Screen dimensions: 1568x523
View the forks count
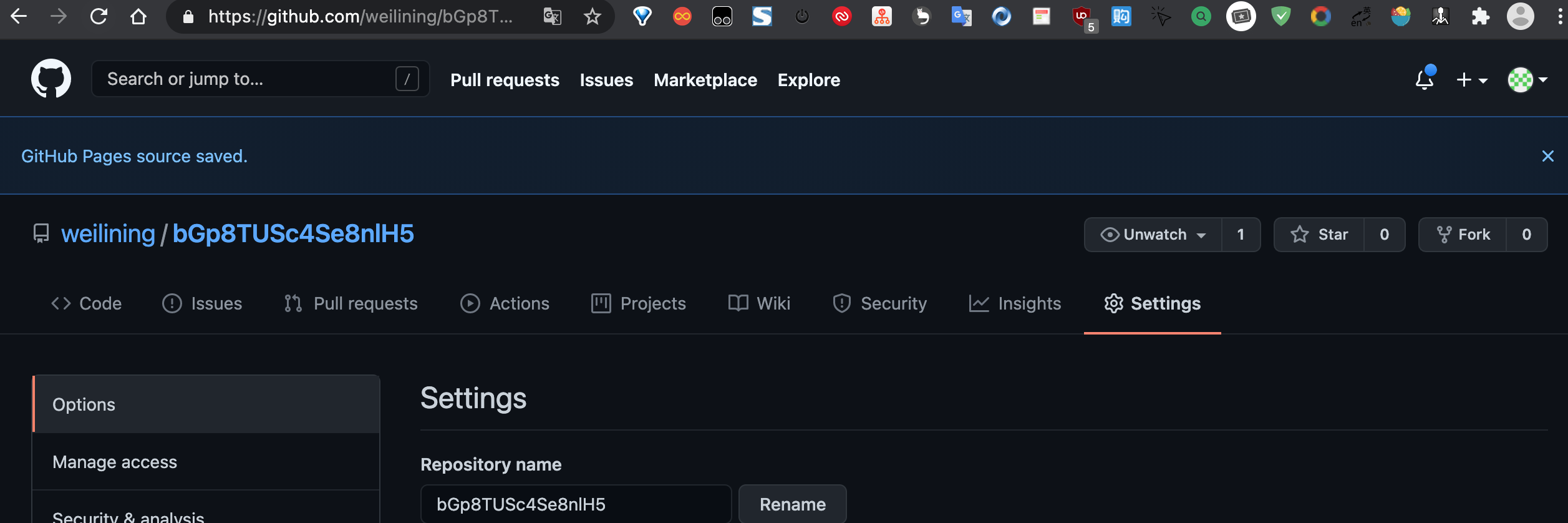(1526, 235)
